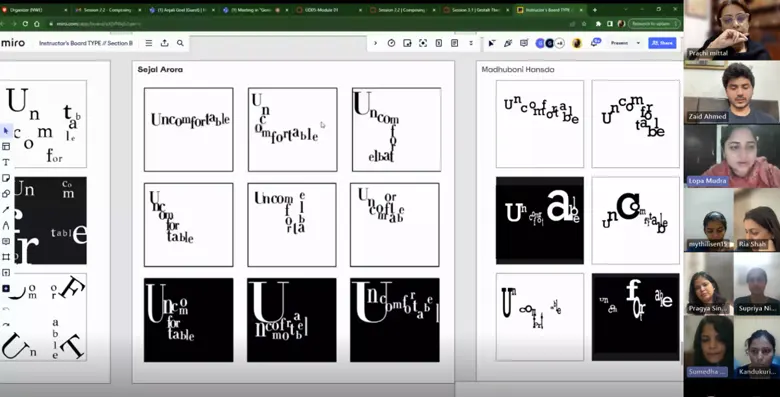Click the voting tool icon in toolbar

click(x=407, y=43)
